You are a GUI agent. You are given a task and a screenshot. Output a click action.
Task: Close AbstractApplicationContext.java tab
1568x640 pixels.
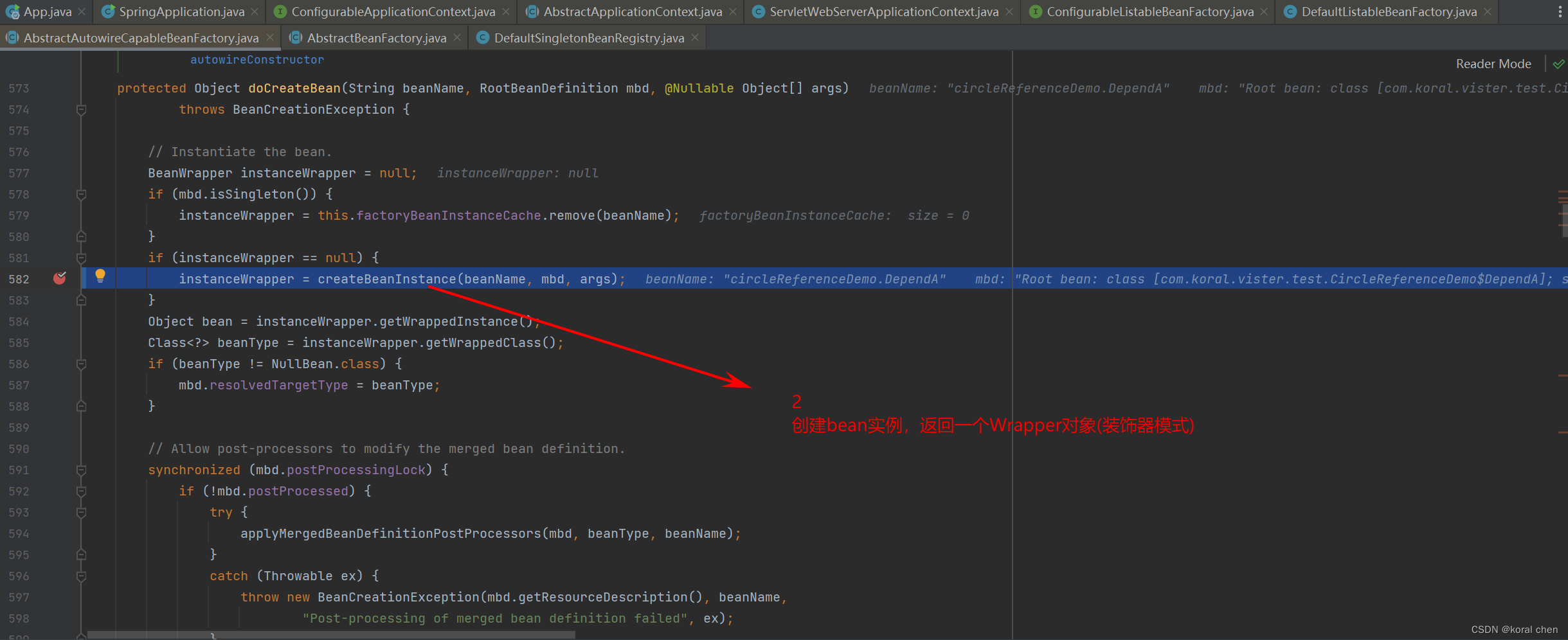(x=733, y=12)
